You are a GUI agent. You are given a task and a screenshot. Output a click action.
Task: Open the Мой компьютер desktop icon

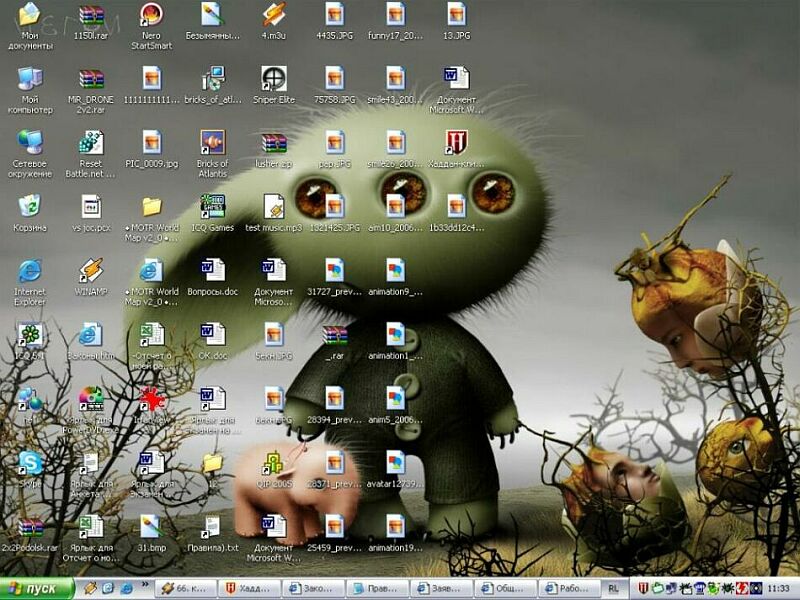(30, 79)
